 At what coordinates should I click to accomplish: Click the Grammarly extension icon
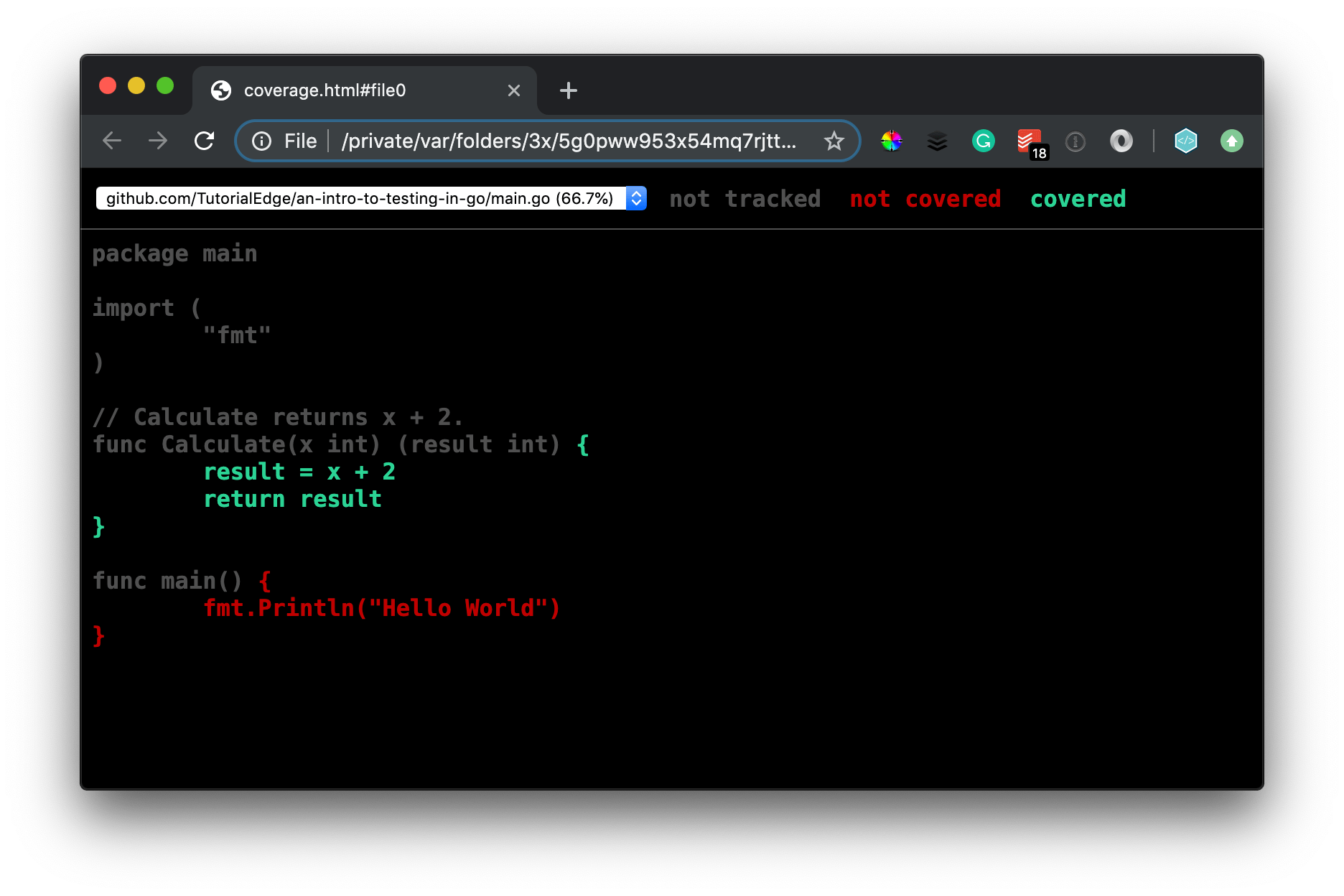pyautogui.click(x=984, y=141)
